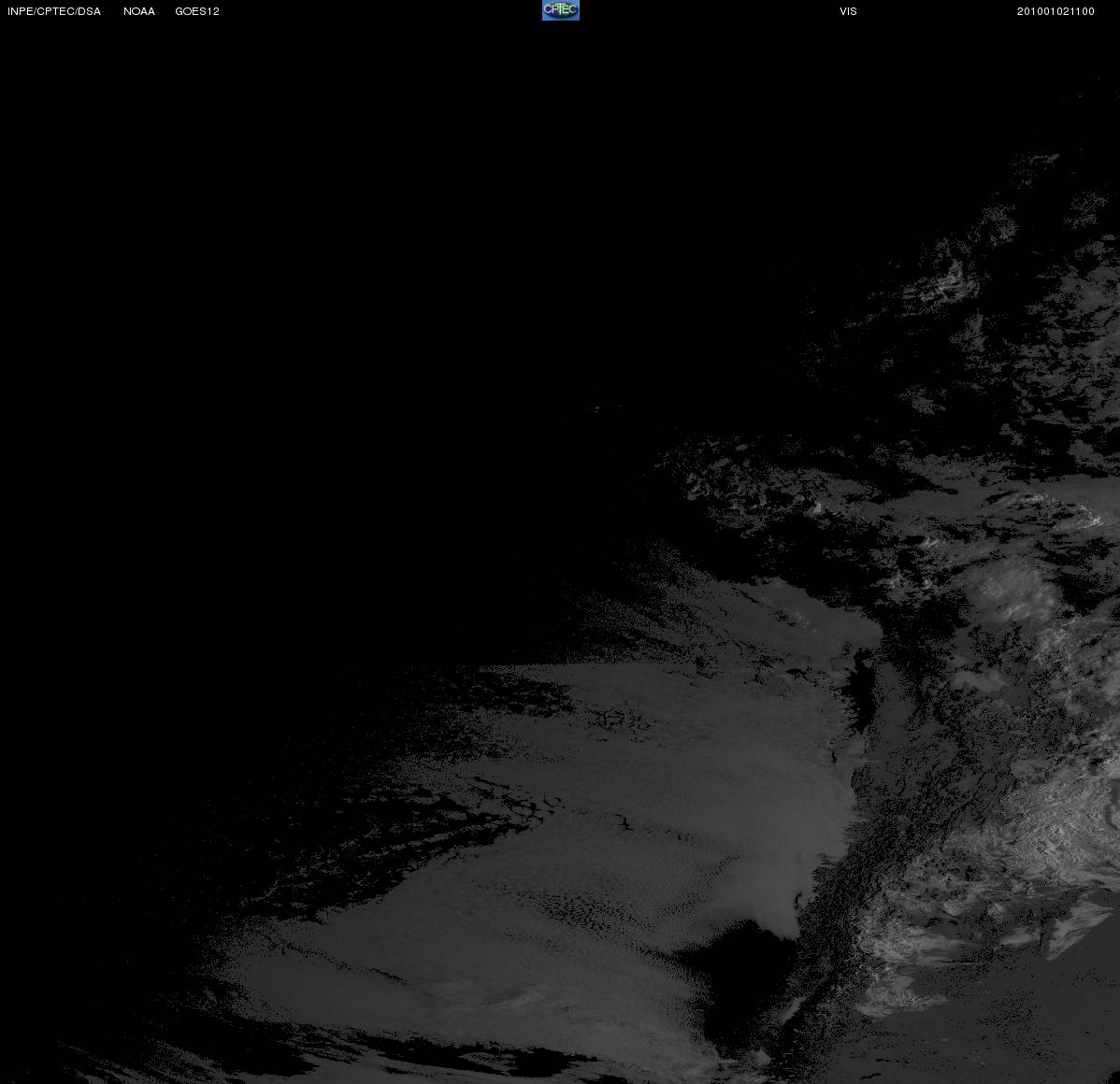This screenshot has width=1120, height=1084.
Task: Click the INPE/CPTEC/DSA label
Action: coord(54,11)
